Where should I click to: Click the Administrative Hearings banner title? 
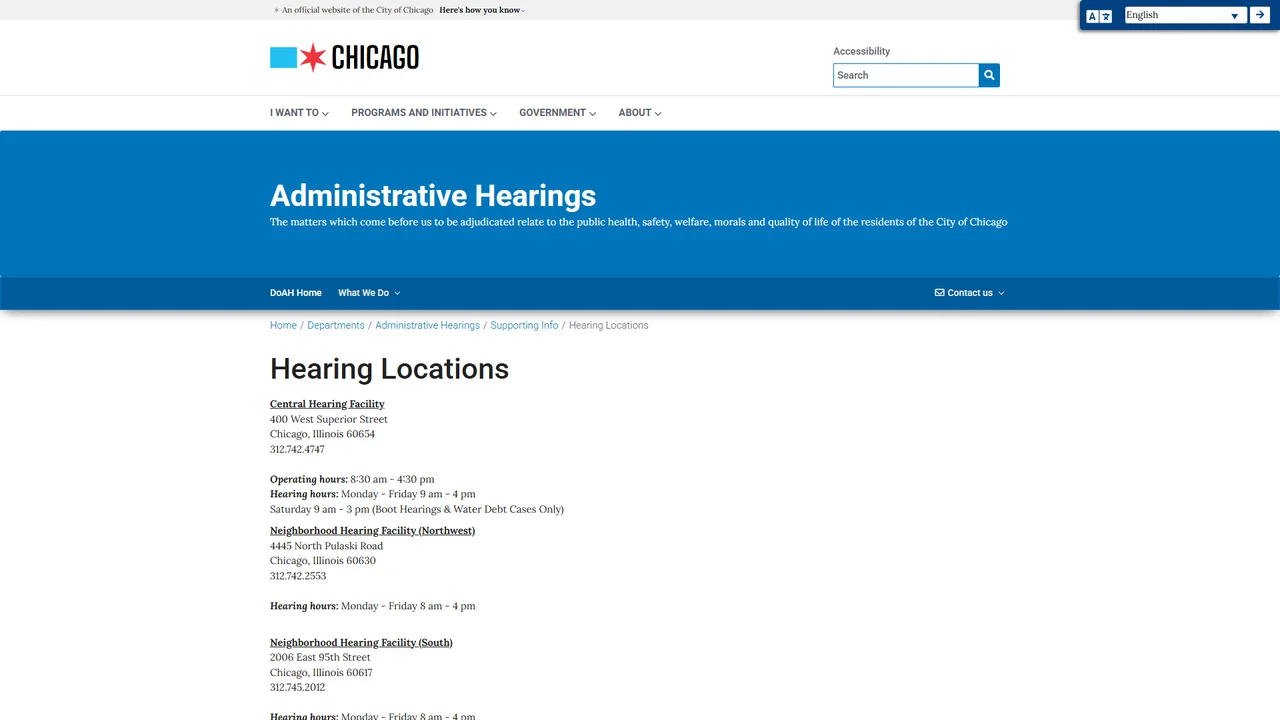click(433, 196)
